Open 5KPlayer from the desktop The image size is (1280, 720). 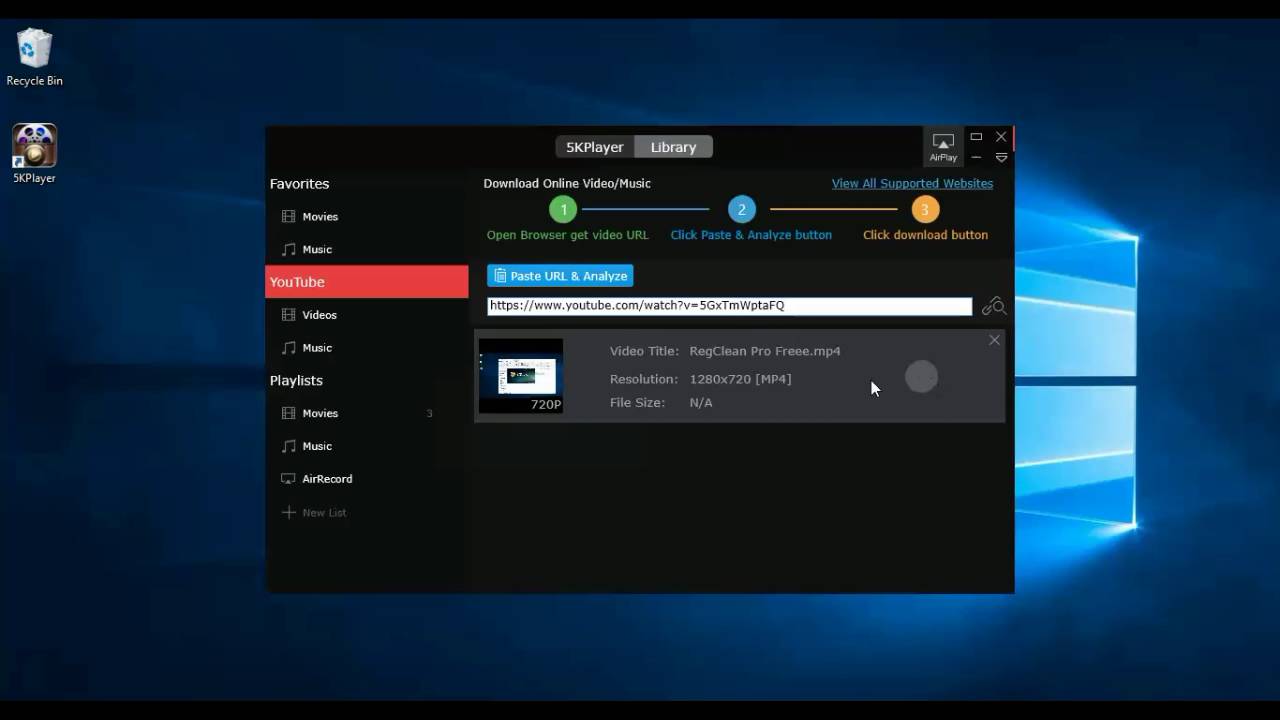(x=33, y=143)
